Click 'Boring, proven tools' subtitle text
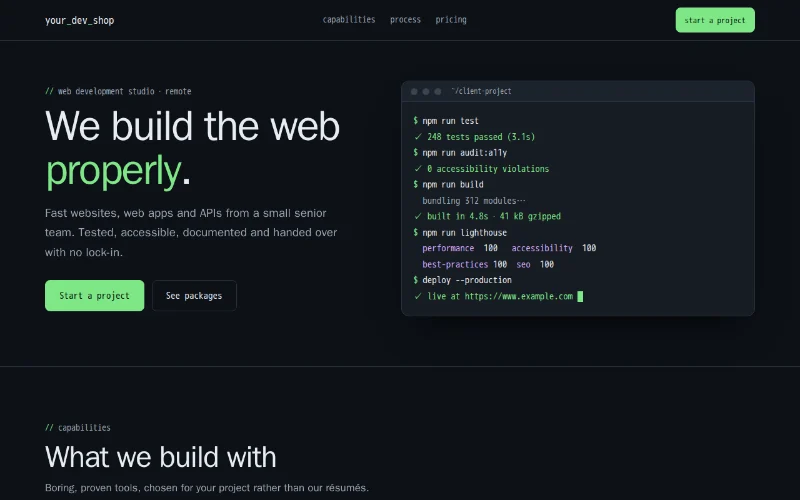This screenshot has width=800, height=500. click(x=207, y=488)
